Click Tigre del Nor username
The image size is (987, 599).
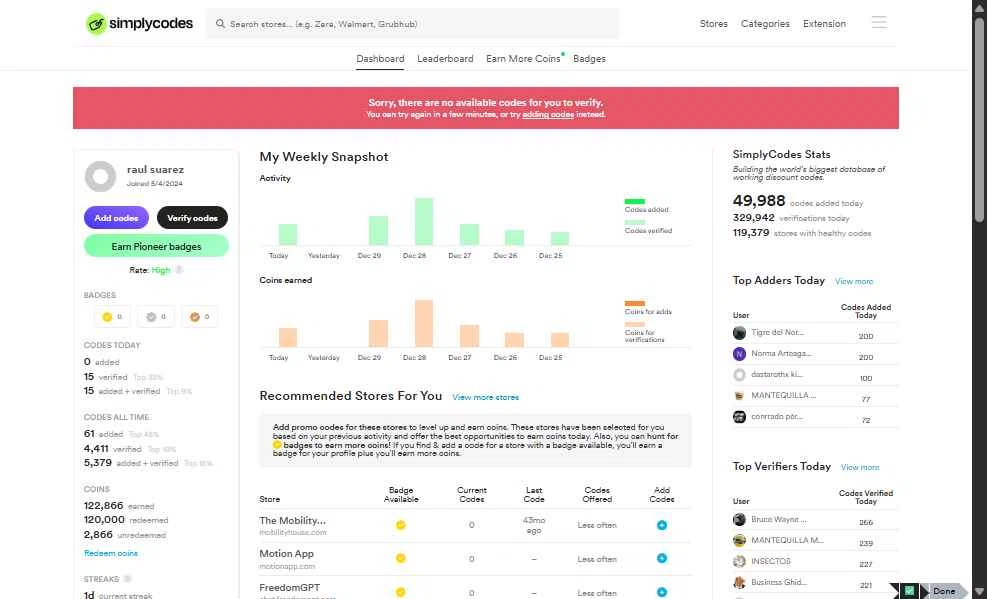777,332
